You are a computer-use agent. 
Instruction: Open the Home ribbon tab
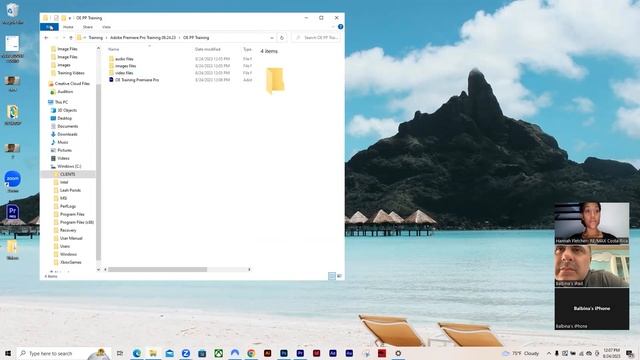[x=68, y=27]
